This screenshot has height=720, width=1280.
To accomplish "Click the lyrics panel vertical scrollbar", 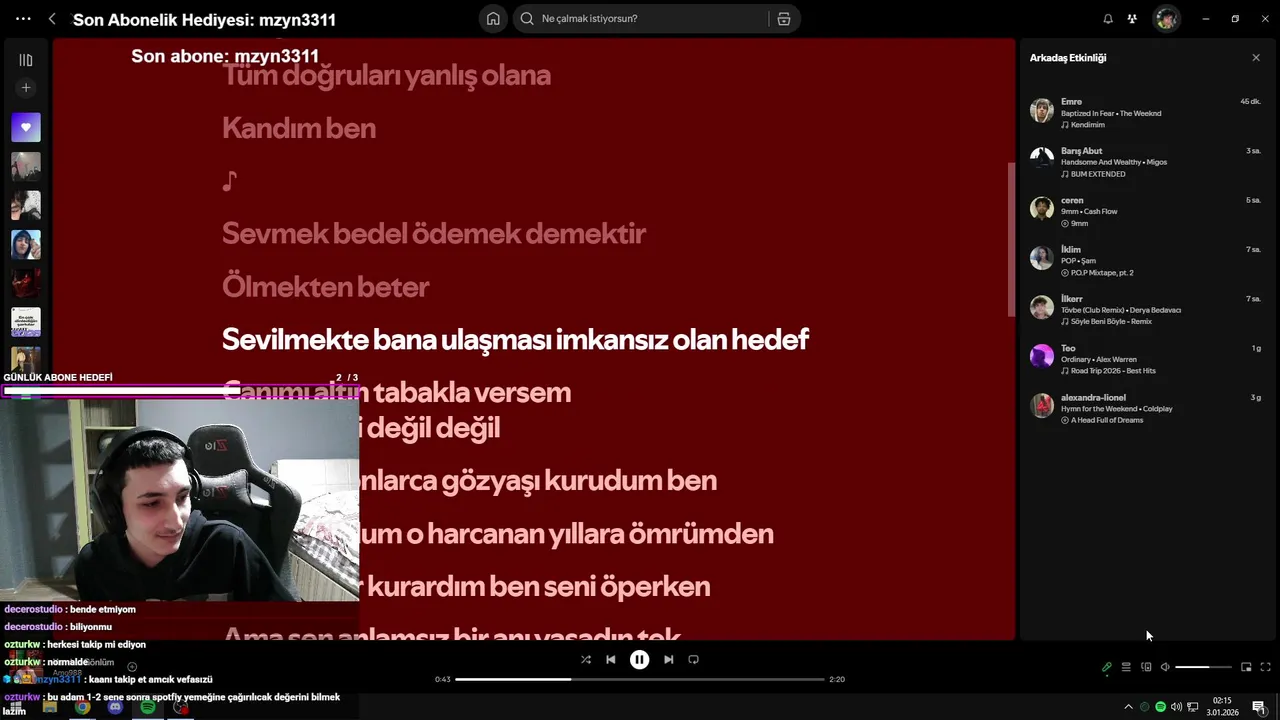I will click(1011, 239).
